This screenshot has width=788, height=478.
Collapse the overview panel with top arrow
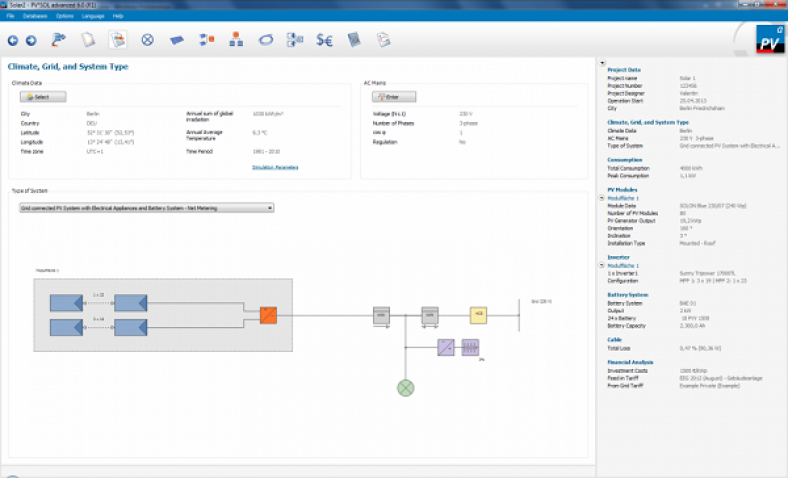[x=602, y=63]
